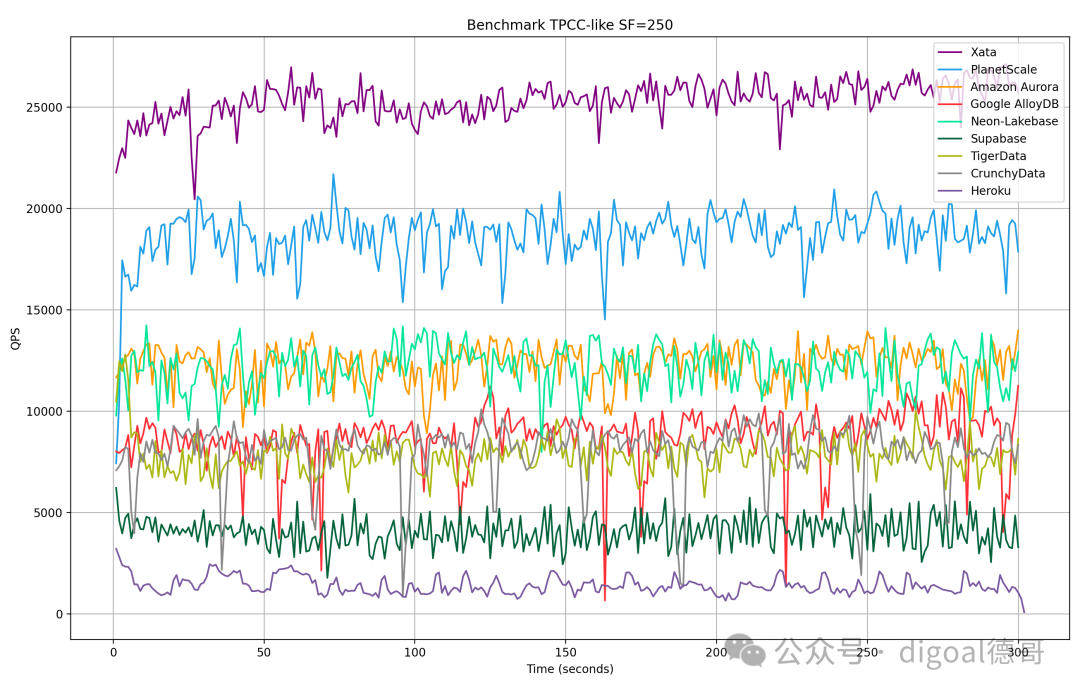
Task: Select the "5000" QPS axis tick
Action: click(48, 512)
